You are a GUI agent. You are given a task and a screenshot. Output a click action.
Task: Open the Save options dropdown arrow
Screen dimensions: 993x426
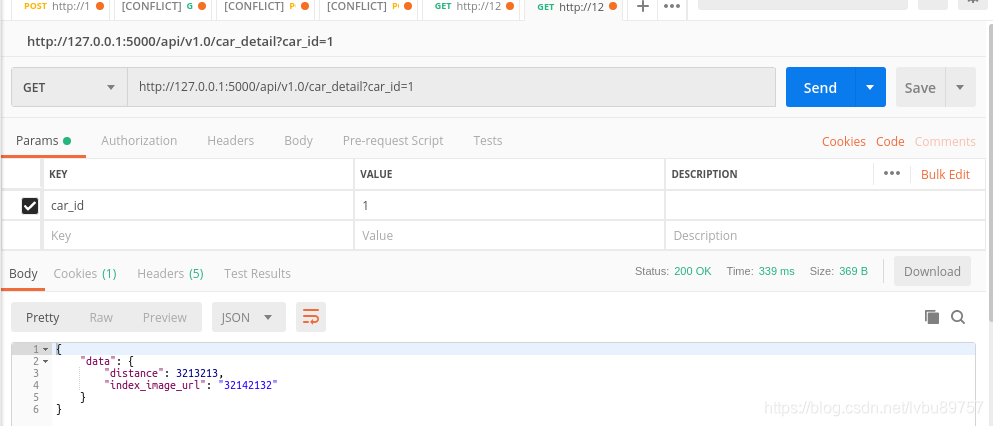pos(961,87)
